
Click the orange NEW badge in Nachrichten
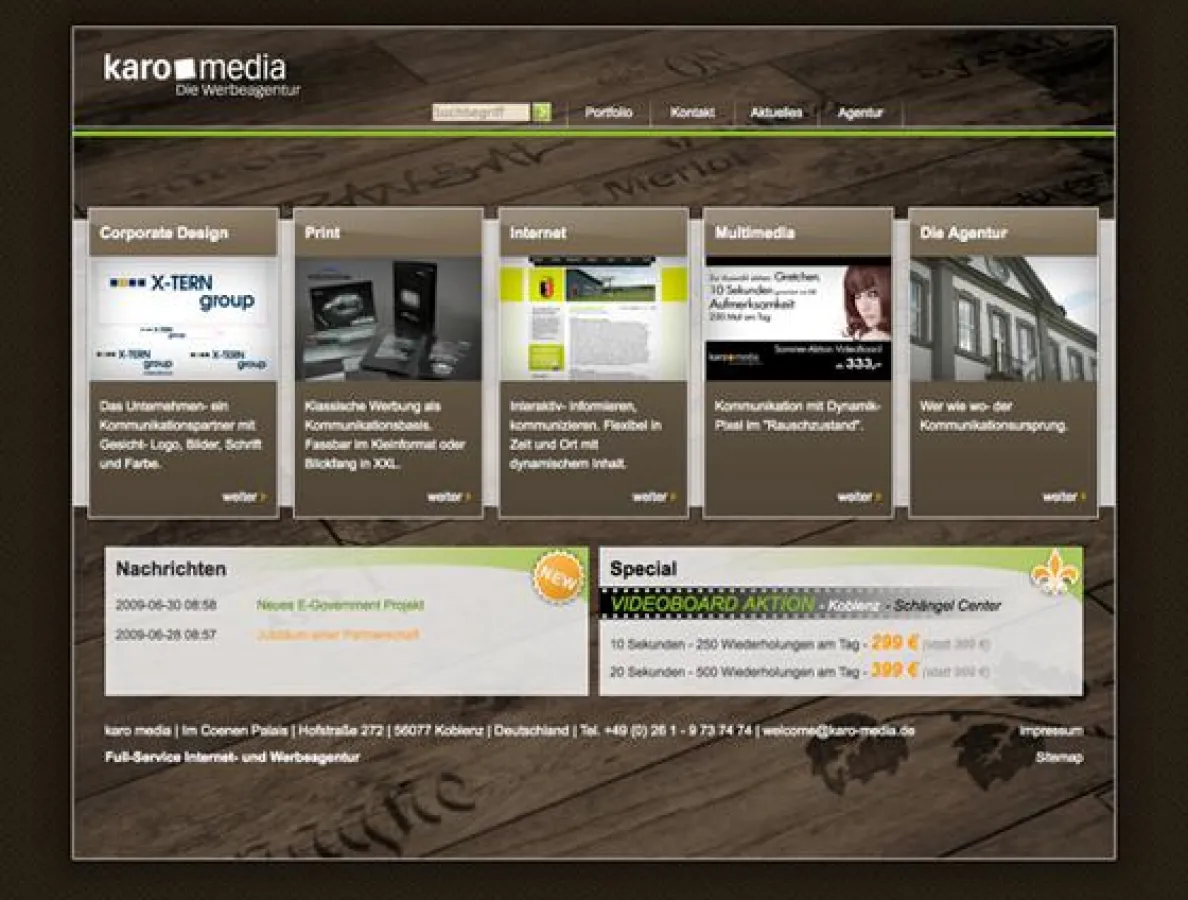tap(558, 578)
